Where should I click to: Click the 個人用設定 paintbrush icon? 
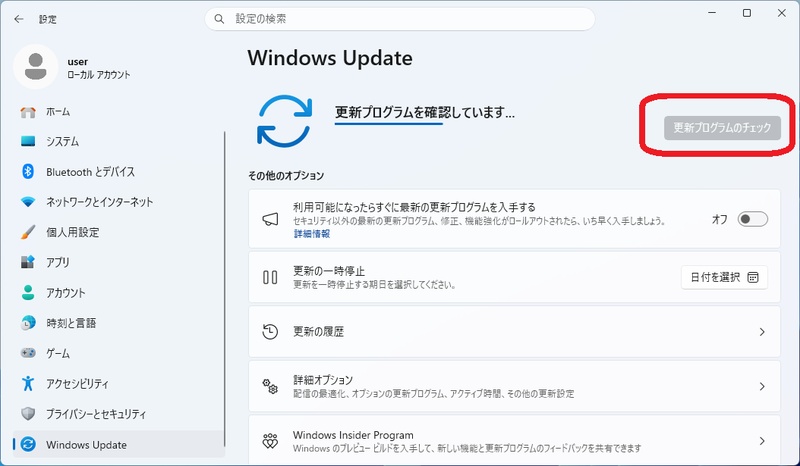point(28,232)
